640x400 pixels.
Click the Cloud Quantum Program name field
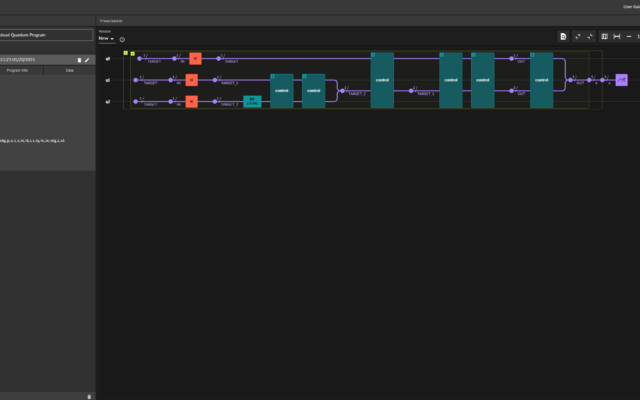(47, 34)
